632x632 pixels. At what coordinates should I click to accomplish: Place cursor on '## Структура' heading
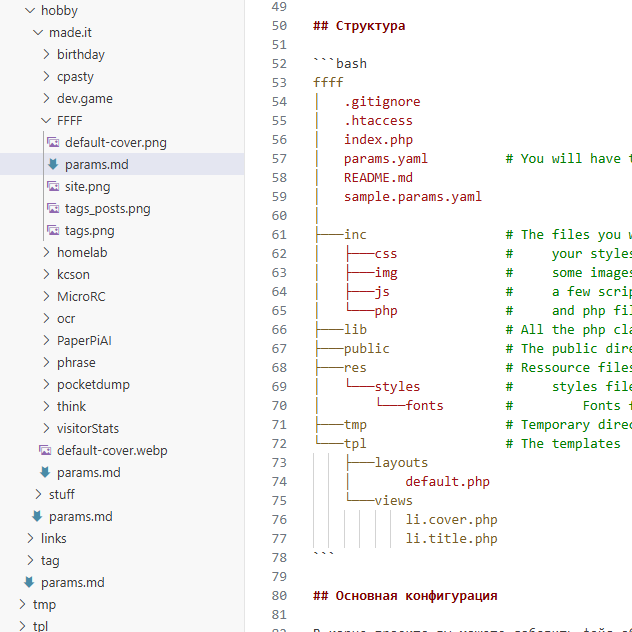(x=359, y=26)
